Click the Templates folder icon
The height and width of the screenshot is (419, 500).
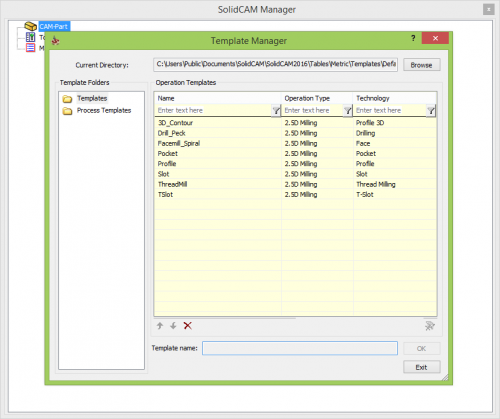[x=67, y=99]
